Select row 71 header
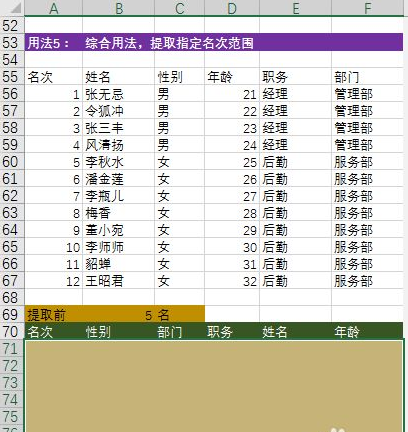The width and height of the screenshot is (408, 432). click(x=12, y=348)
